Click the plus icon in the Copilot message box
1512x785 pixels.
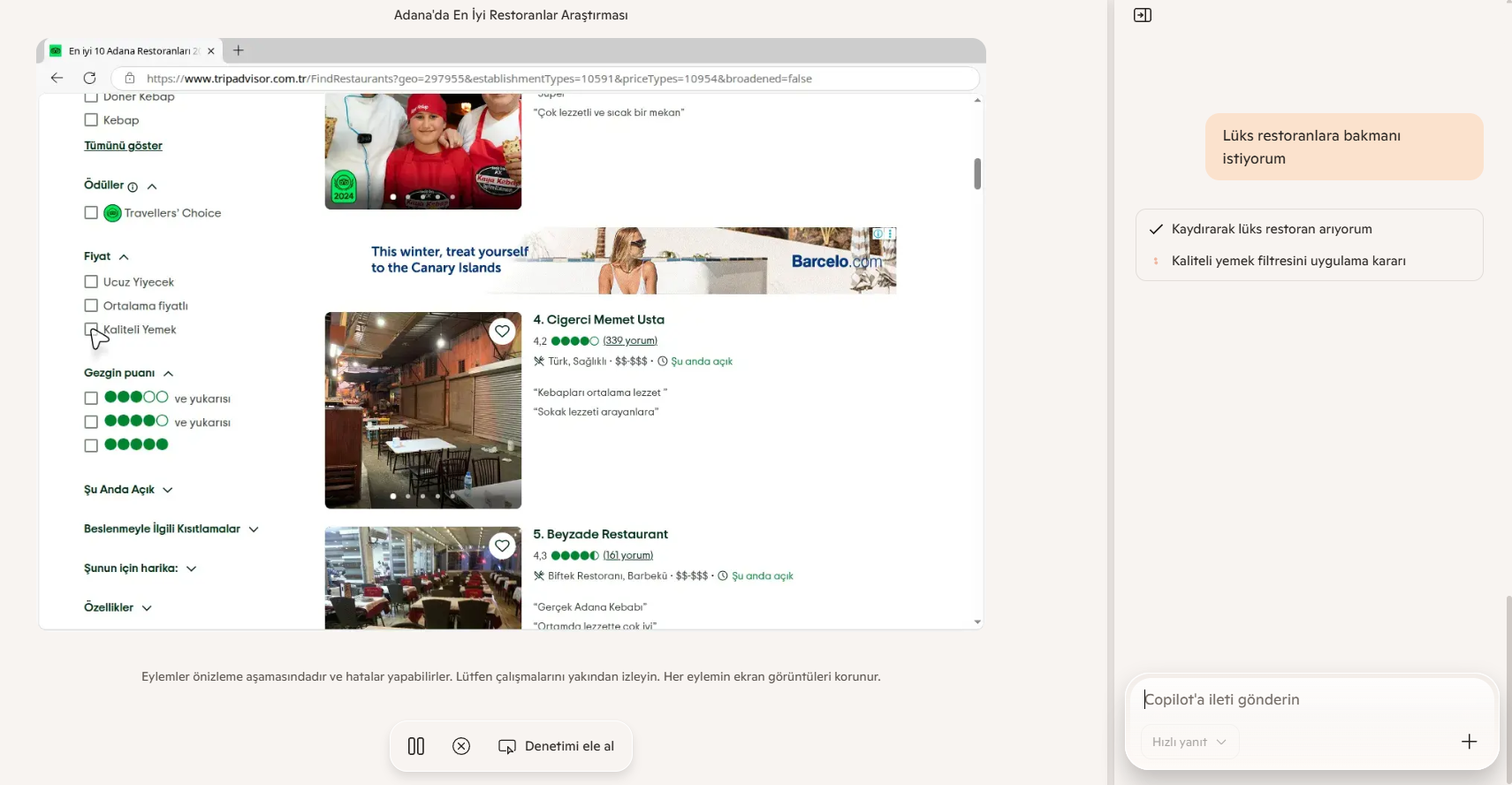pos(1469,742)
